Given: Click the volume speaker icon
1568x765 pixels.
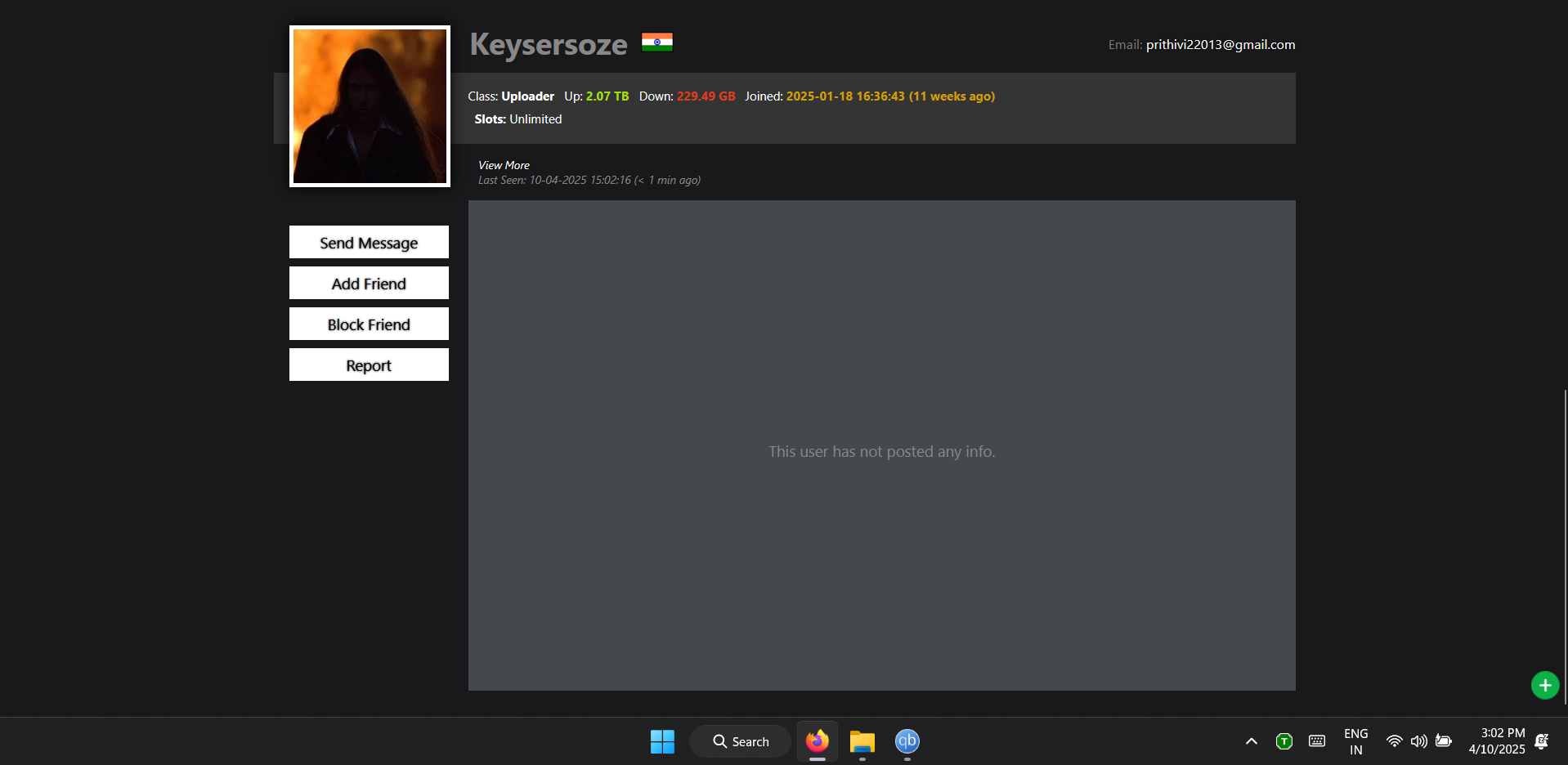Looking at the screenshot, I should tap(1418, 741).
